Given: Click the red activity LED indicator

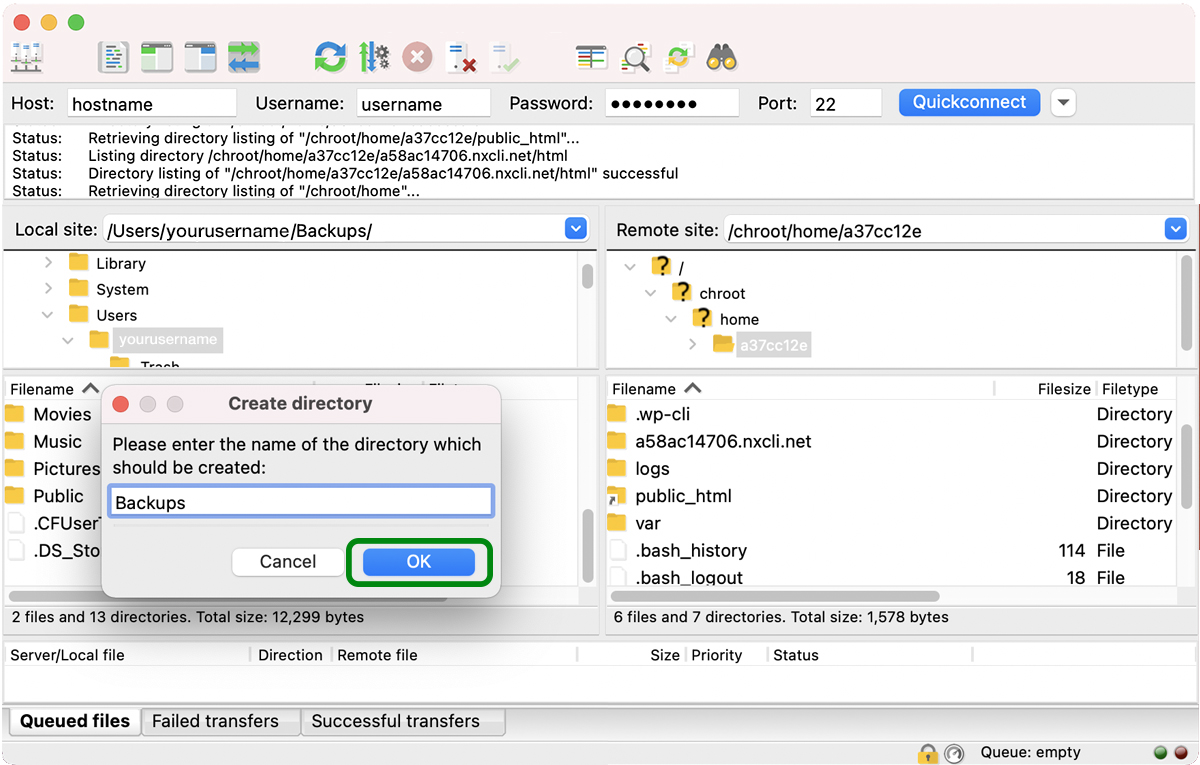Looking at the screenshot, I should (1180, 752).
